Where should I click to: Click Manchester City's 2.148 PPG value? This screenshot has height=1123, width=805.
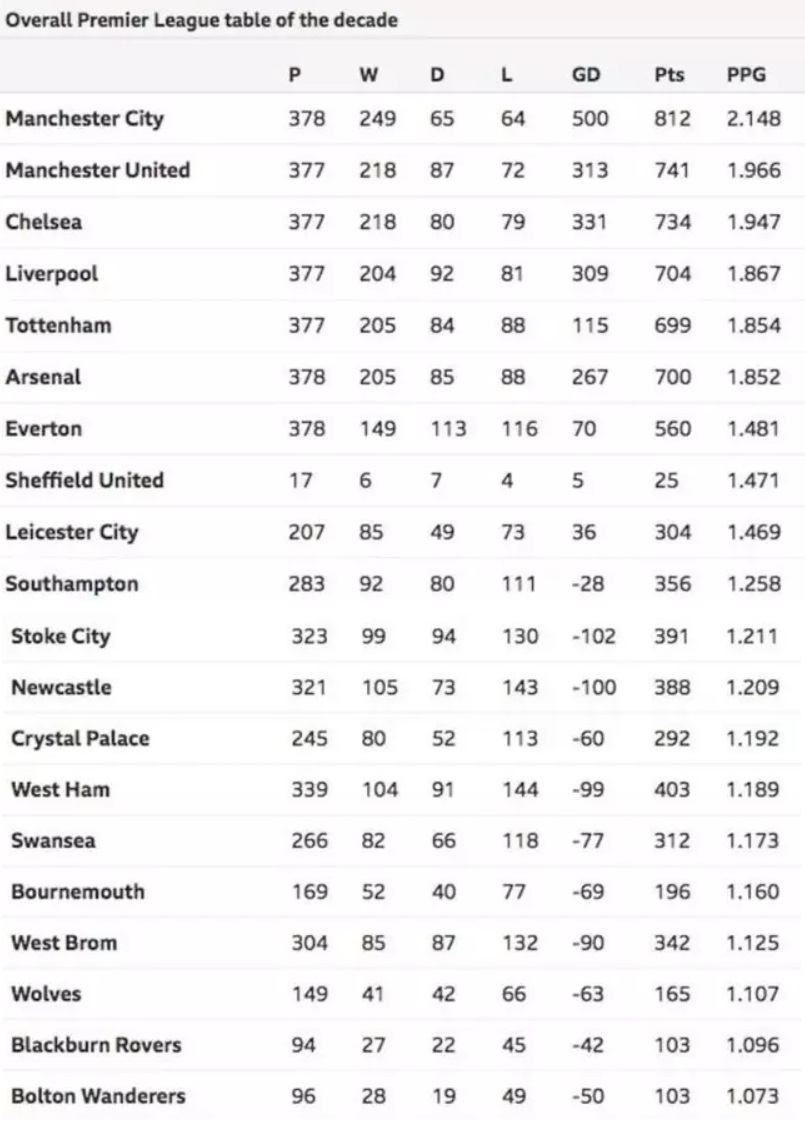pyautogui.click(x=753, y=118)
